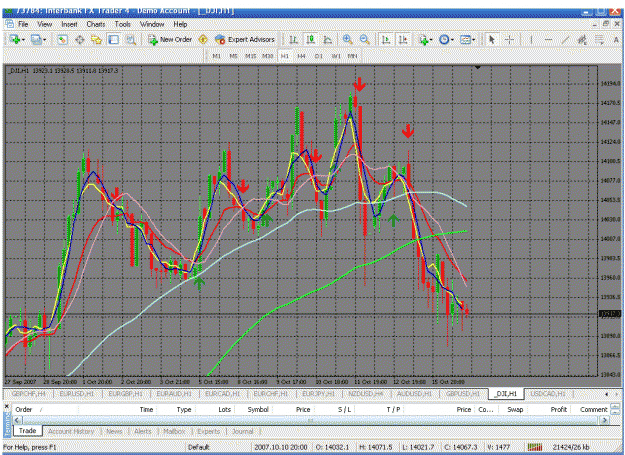Open the Tools menu
This screenshot has width=625, height=455.
(x=123, y=24)
